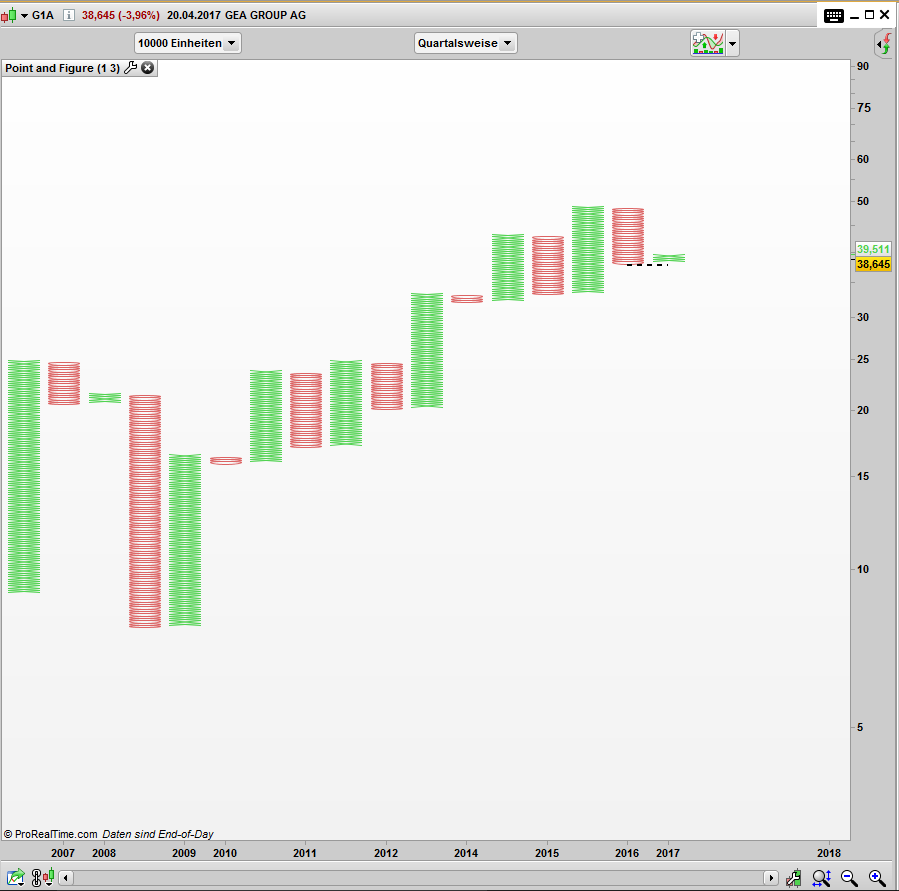Click the yellow 38,645 price label

pos(873,264)
